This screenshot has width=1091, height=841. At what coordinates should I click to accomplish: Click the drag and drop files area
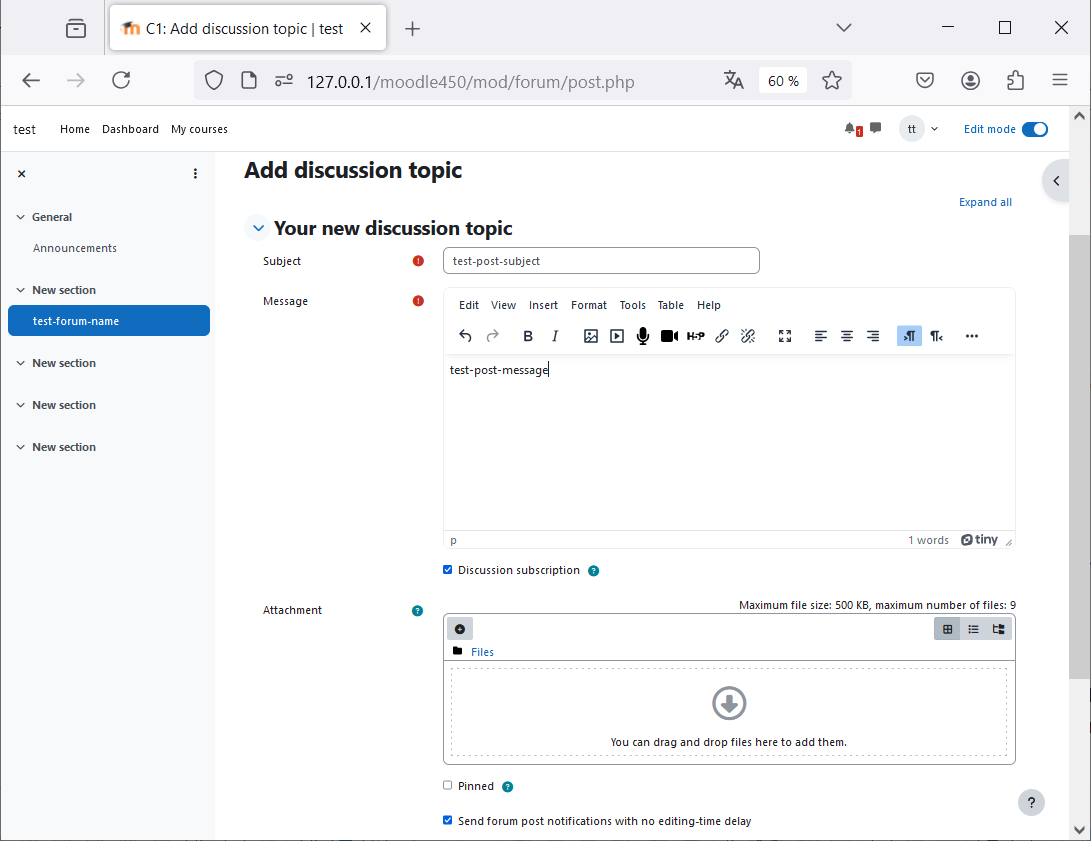[x=728, y=712]
